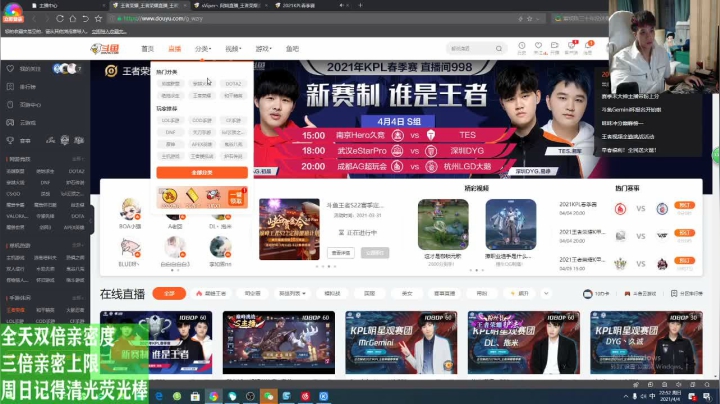This screenshot has width=720, height=404.
Task: Click the 10分卡 card icon
Action: pyautogui.click(x=587, y=294)
